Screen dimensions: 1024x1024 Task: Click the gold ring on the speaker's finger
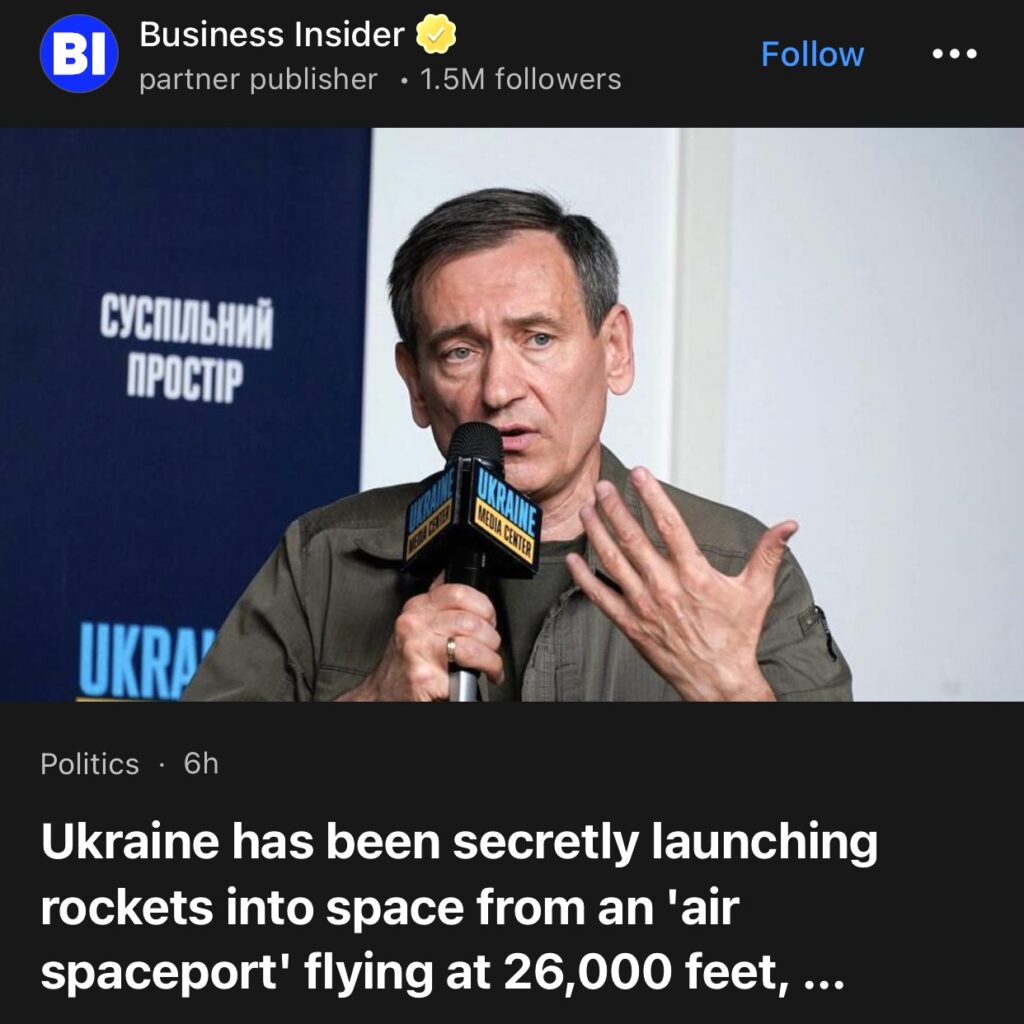pyautogui.click(x=451, y=650)
